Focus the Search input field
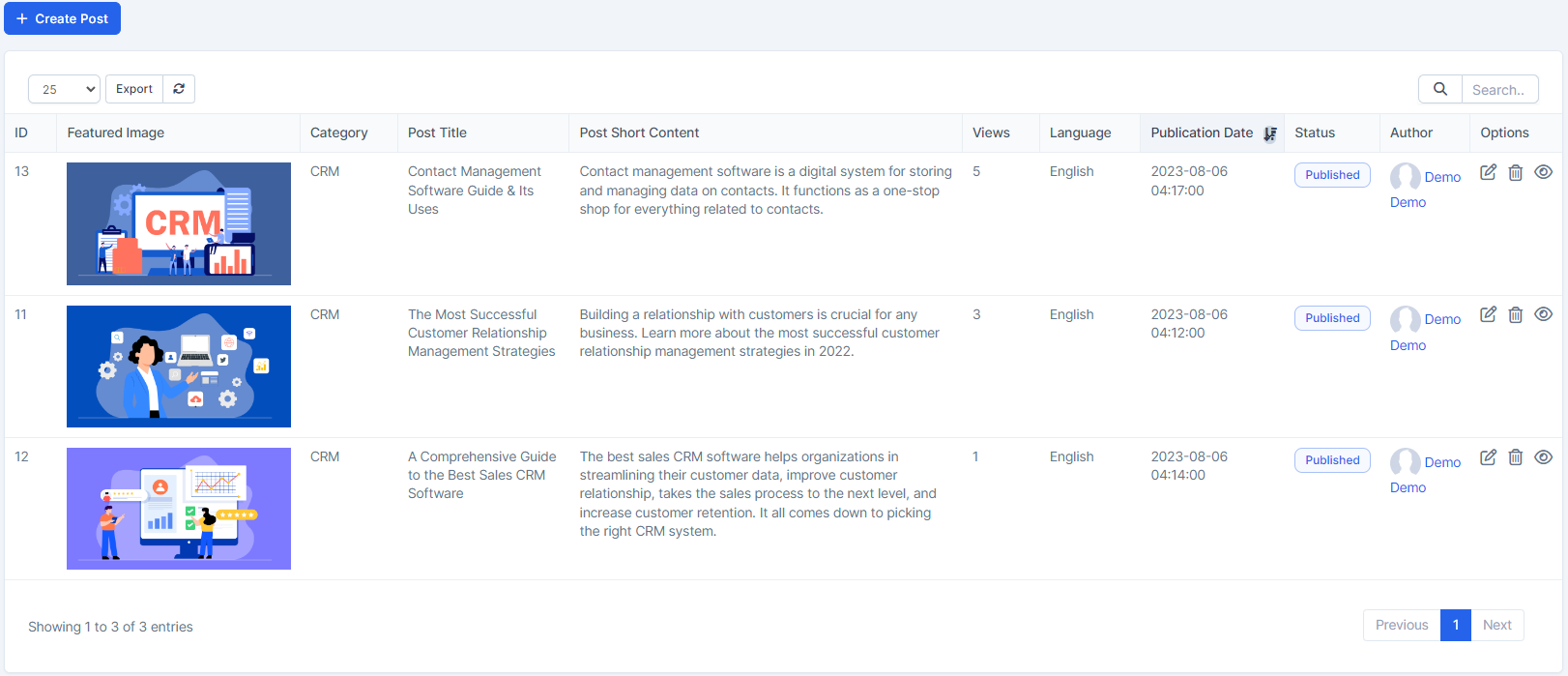1568x676 pixels. point(1498,89)
